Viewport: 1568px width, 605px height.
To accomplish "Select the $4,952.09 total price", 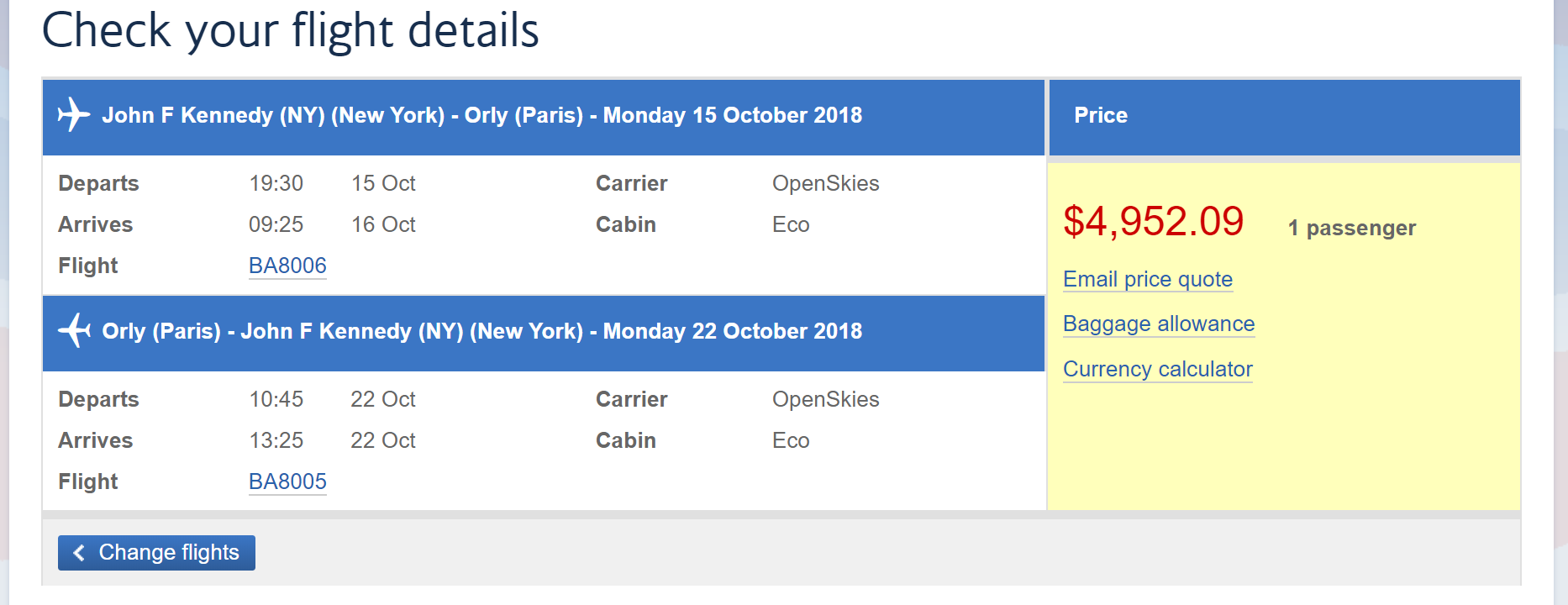I will coord(1153,222).
